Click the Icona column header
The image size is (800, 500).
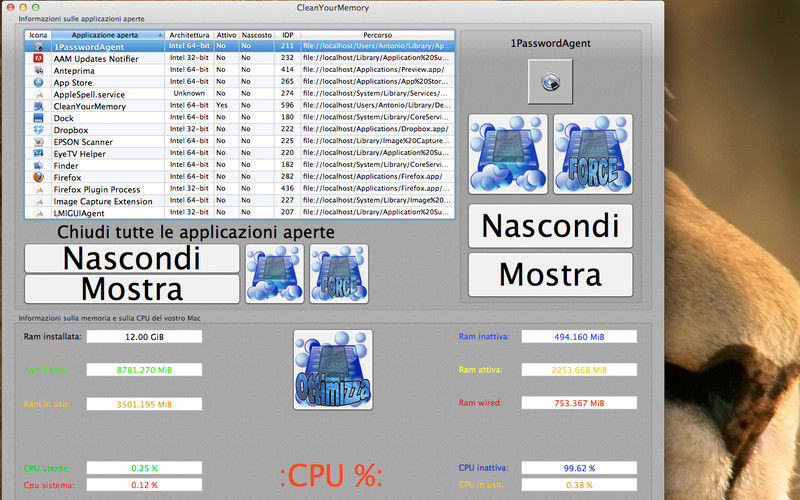[x=38, y=35]
